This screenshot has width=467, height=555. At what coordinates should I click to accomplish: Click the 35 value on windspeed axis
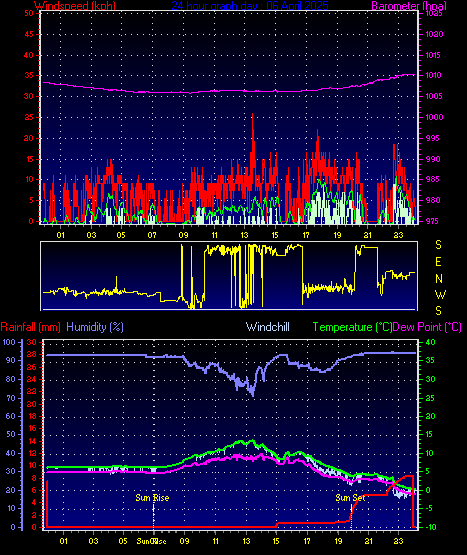point(29,75)
